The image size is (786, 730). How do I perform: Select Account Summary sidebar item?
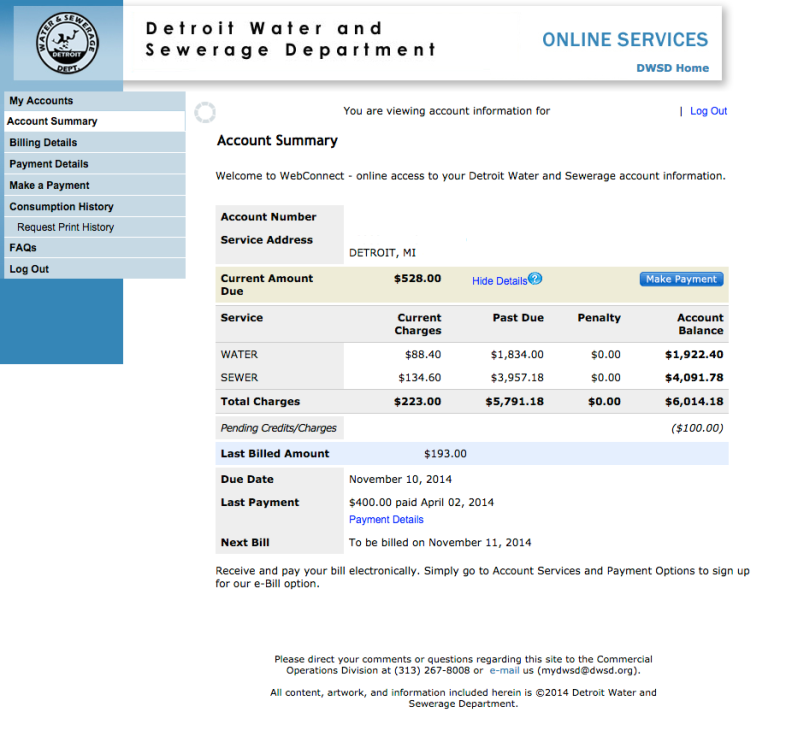95,121
